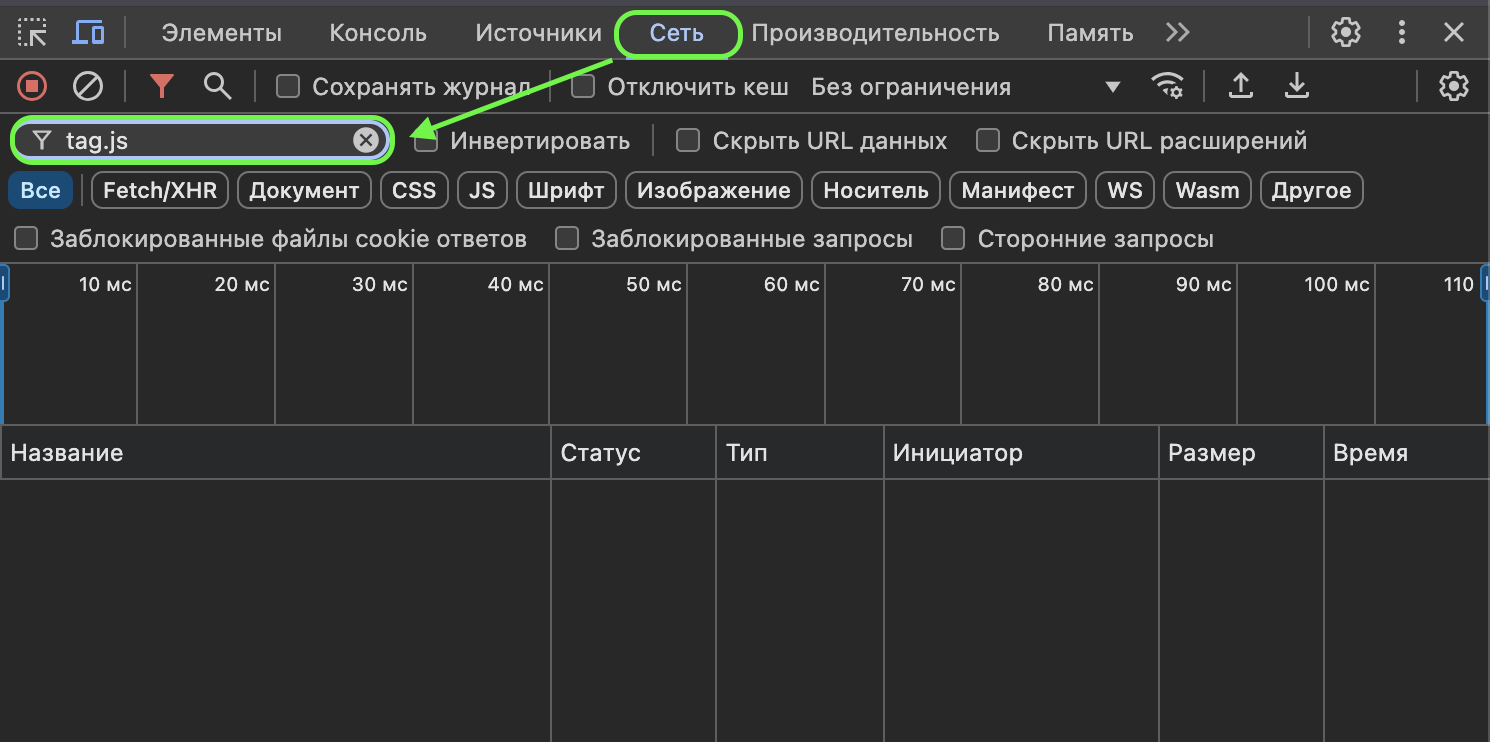1490x742 pixels.
Task: Open the three-dot DevTools options menu
Action: (x=1401, y=33)
